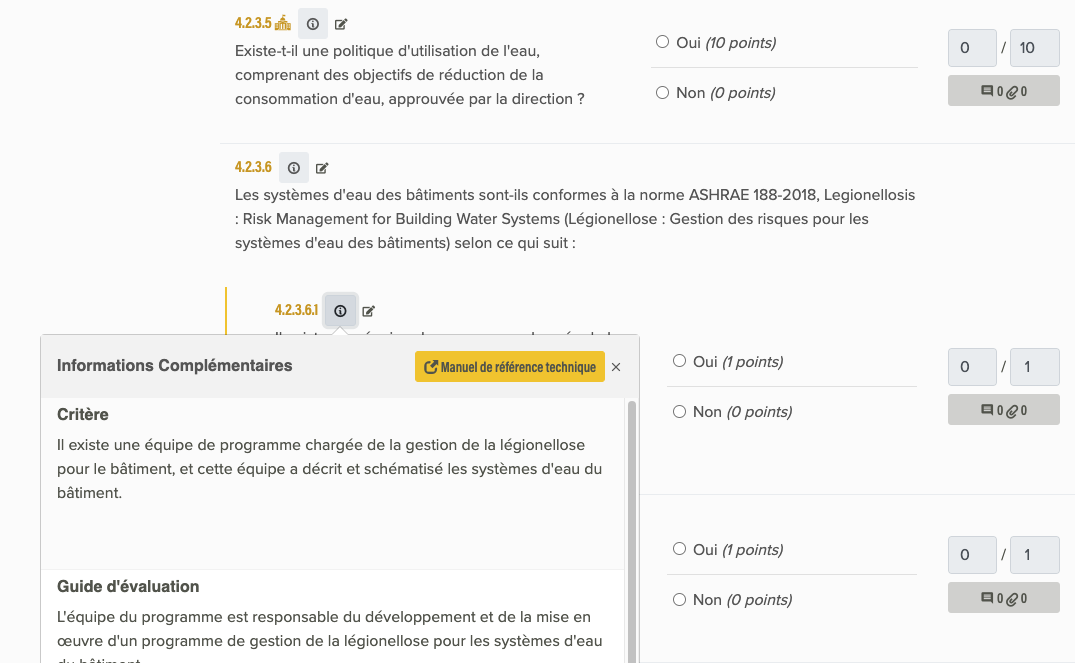
Task: Click edit icon next to 4.2.3.6
Action: (x=322, y=168)
